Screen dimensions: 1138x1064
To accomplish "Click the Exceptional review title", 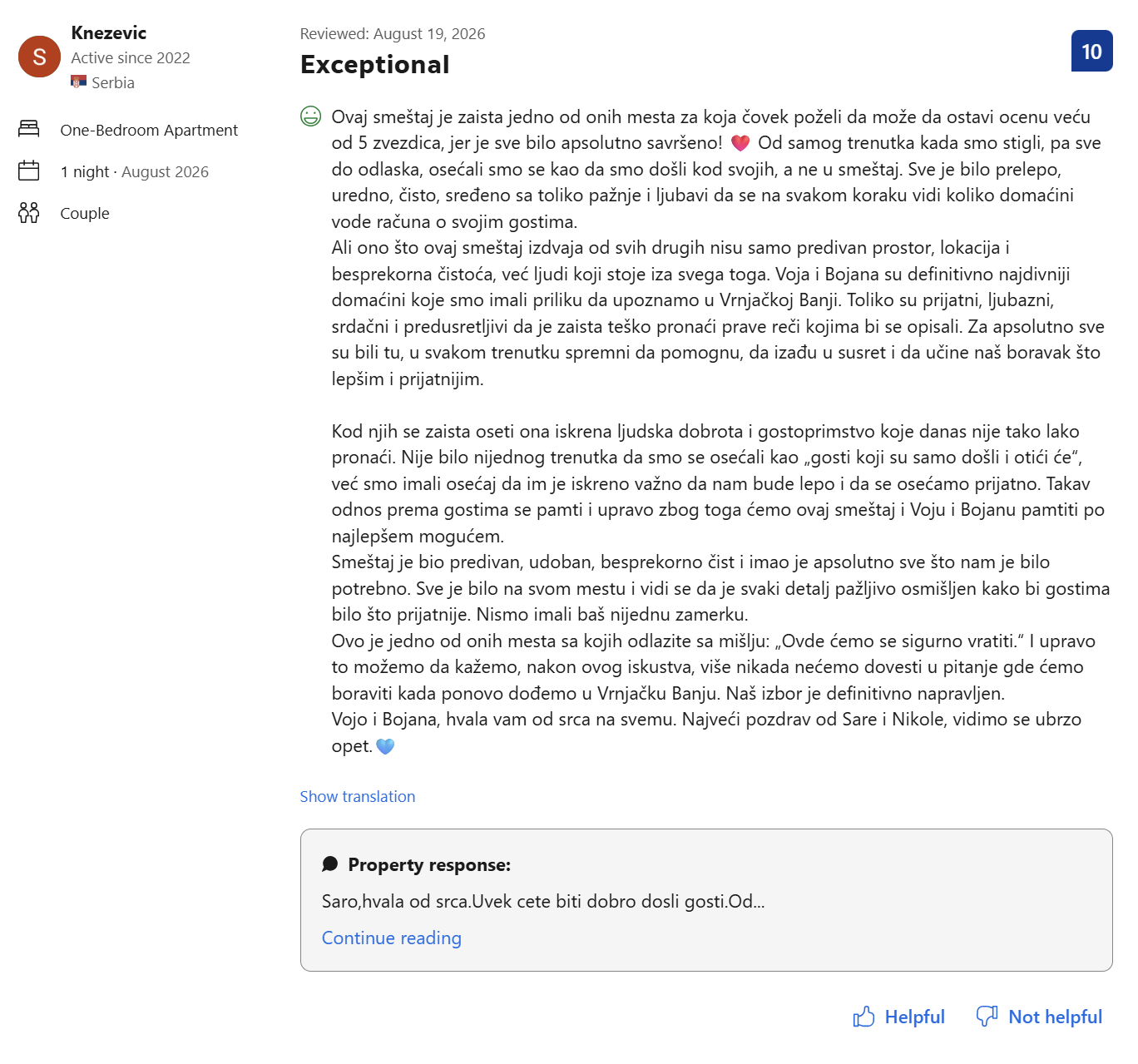I will (x=375, y=64).
